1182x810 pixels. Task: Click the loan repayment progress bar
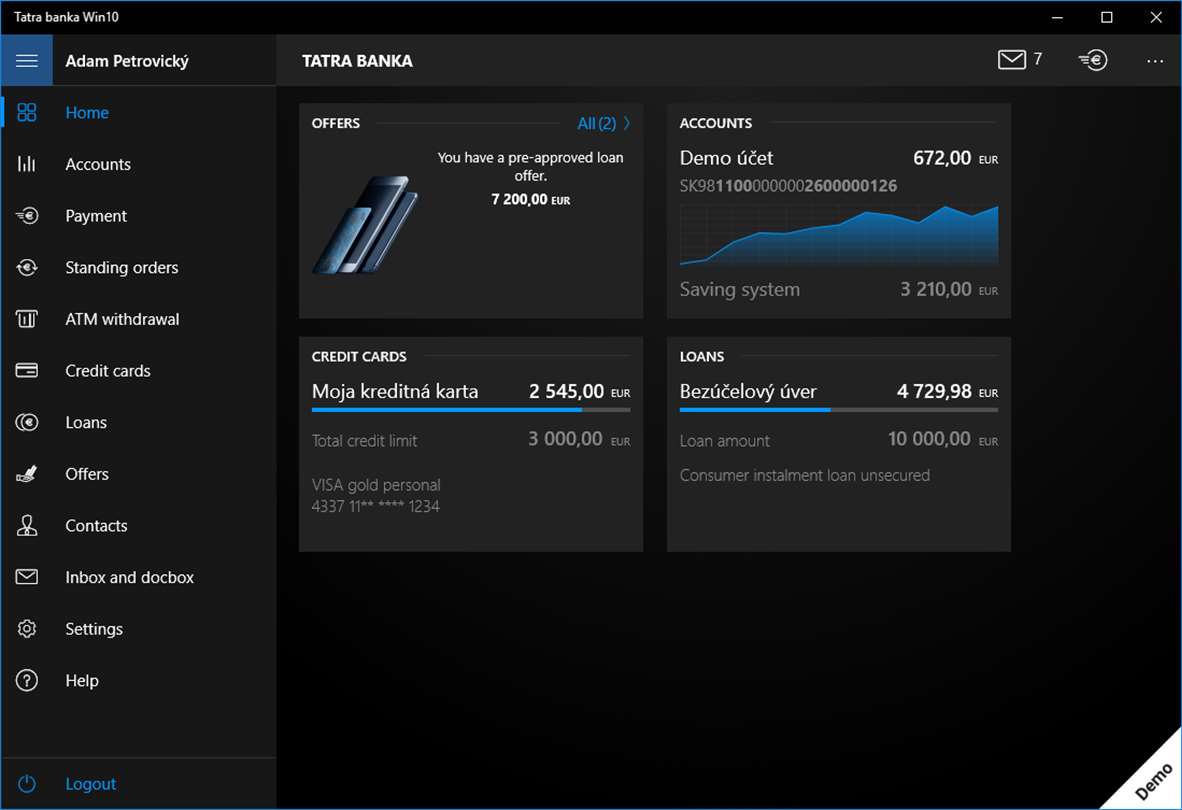click(x=839, y=410)
